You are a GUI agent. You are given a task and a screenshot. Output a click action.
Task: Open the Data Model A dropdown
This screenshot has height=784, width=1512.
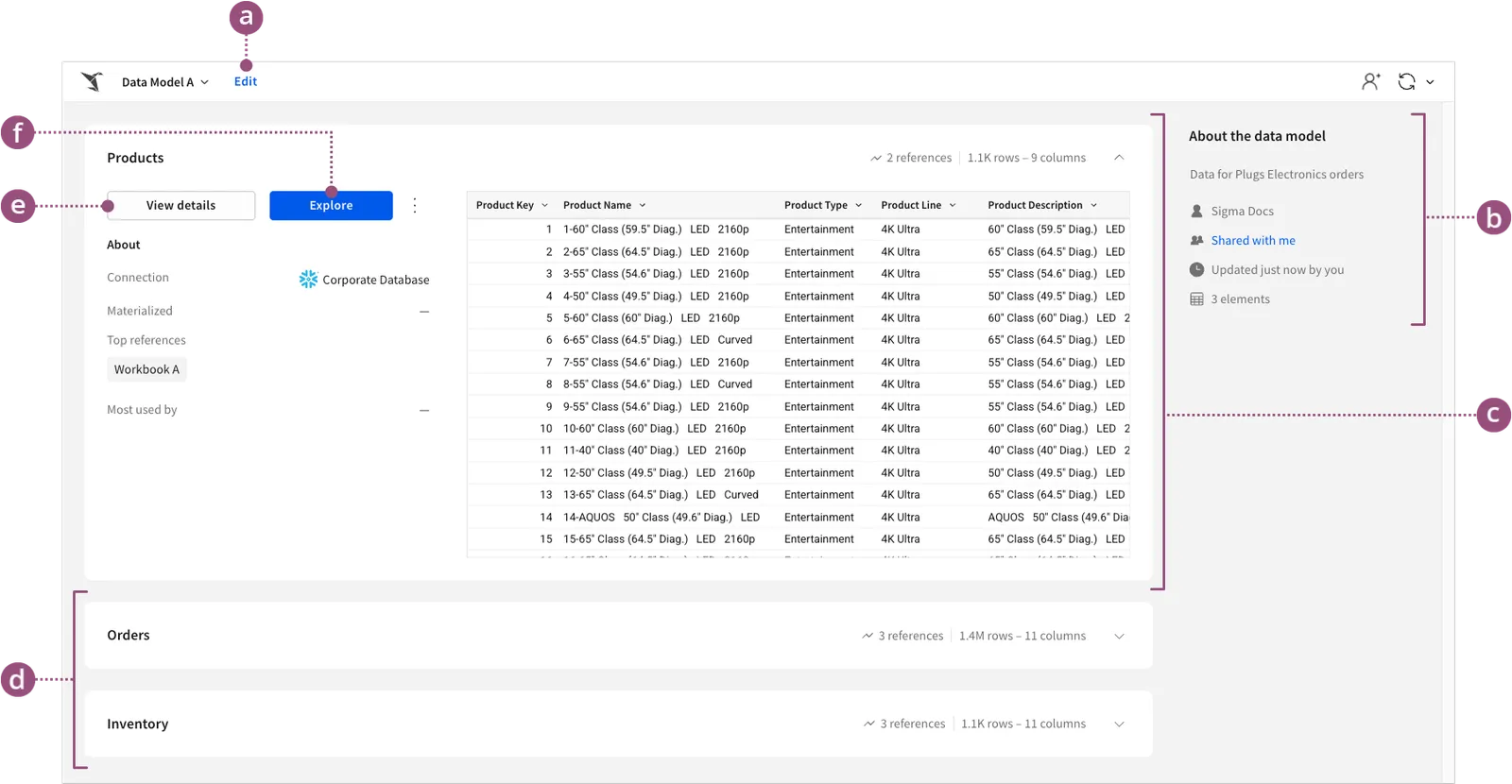165,82
